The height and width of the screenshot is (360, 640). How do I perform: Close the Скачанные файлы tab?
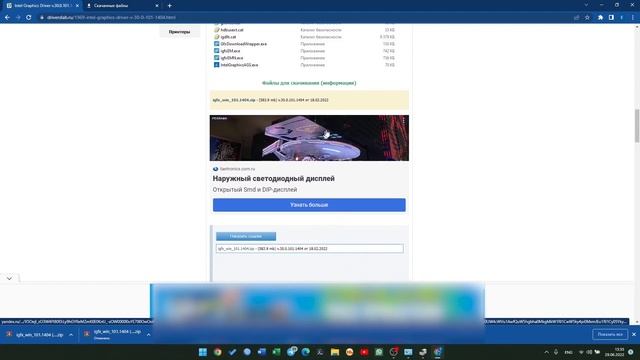pyautogui.click(x=157, y=6)
